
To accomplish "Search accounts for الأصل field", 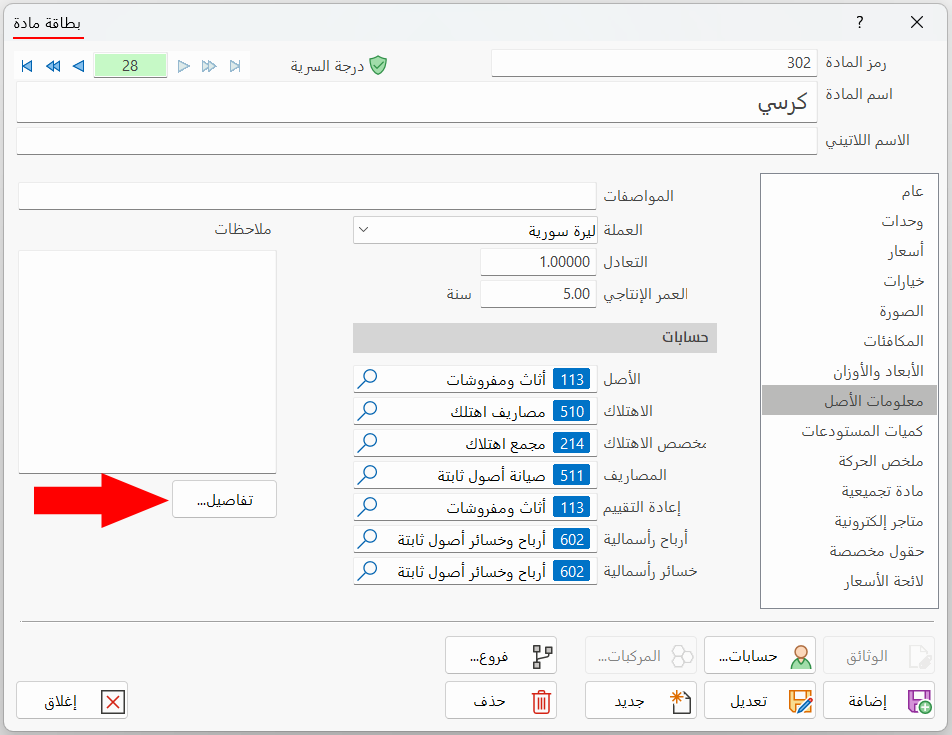I will click(x=367, y=379).
